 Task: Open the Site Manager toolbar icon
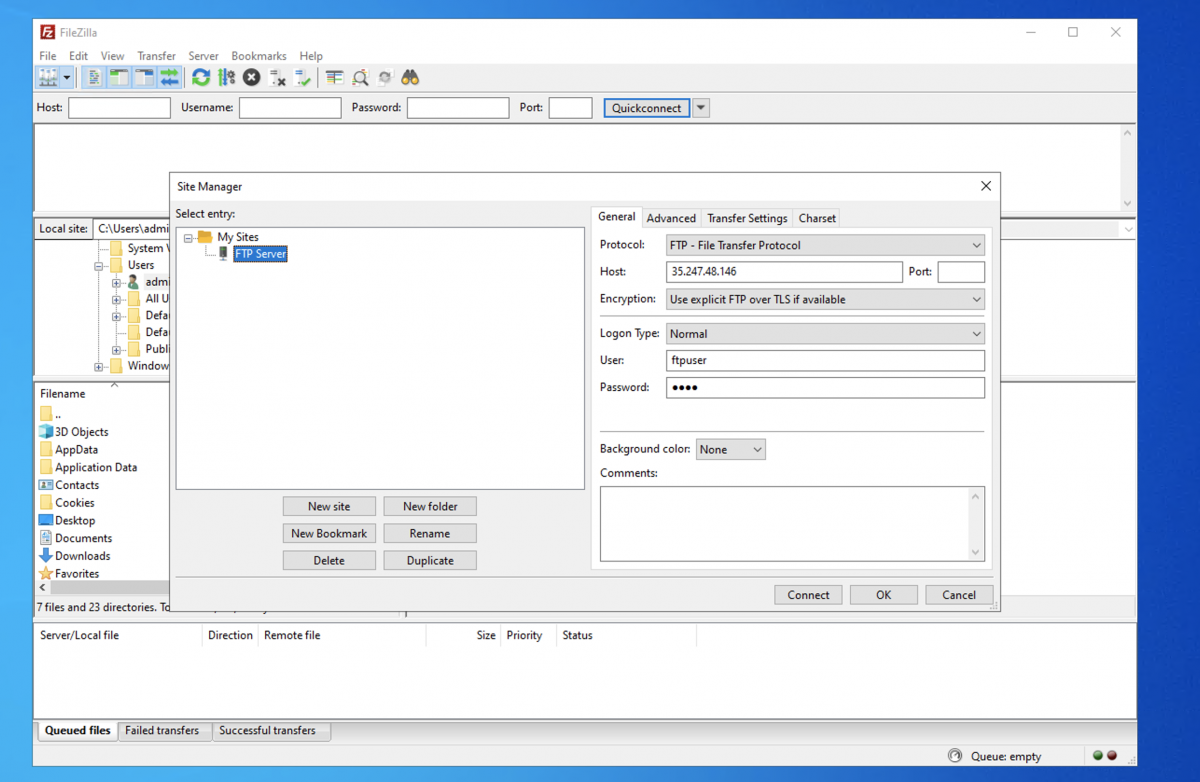48,77
